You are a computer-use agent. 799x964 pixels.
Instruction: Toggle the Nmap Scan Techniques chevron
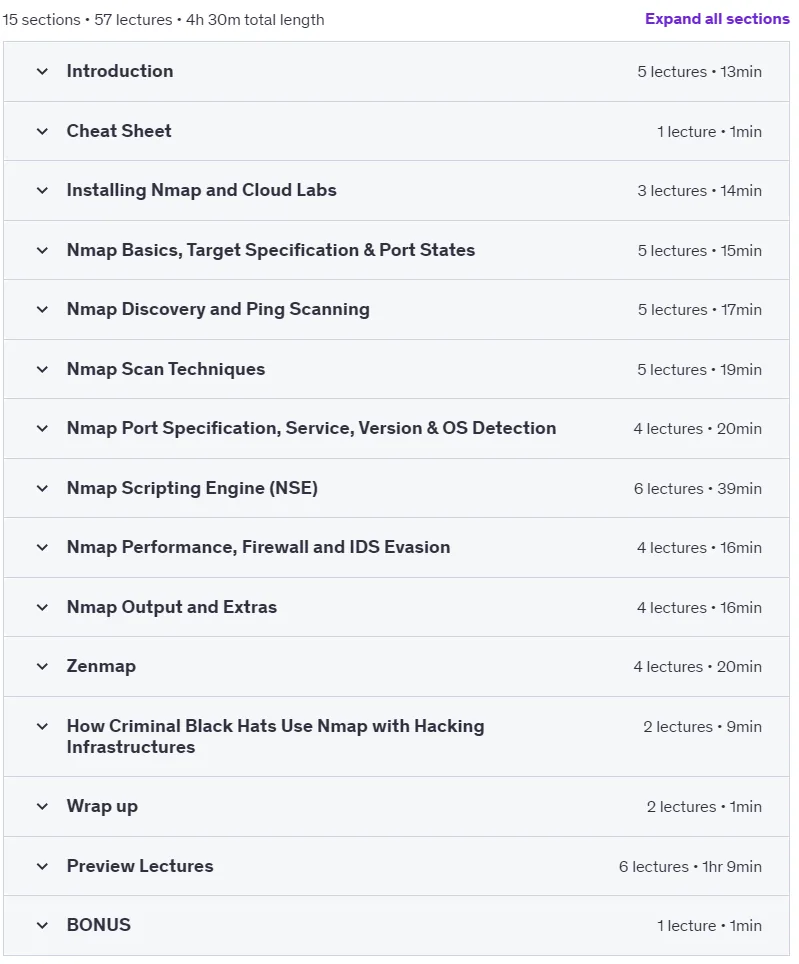(x=42, y=369)
